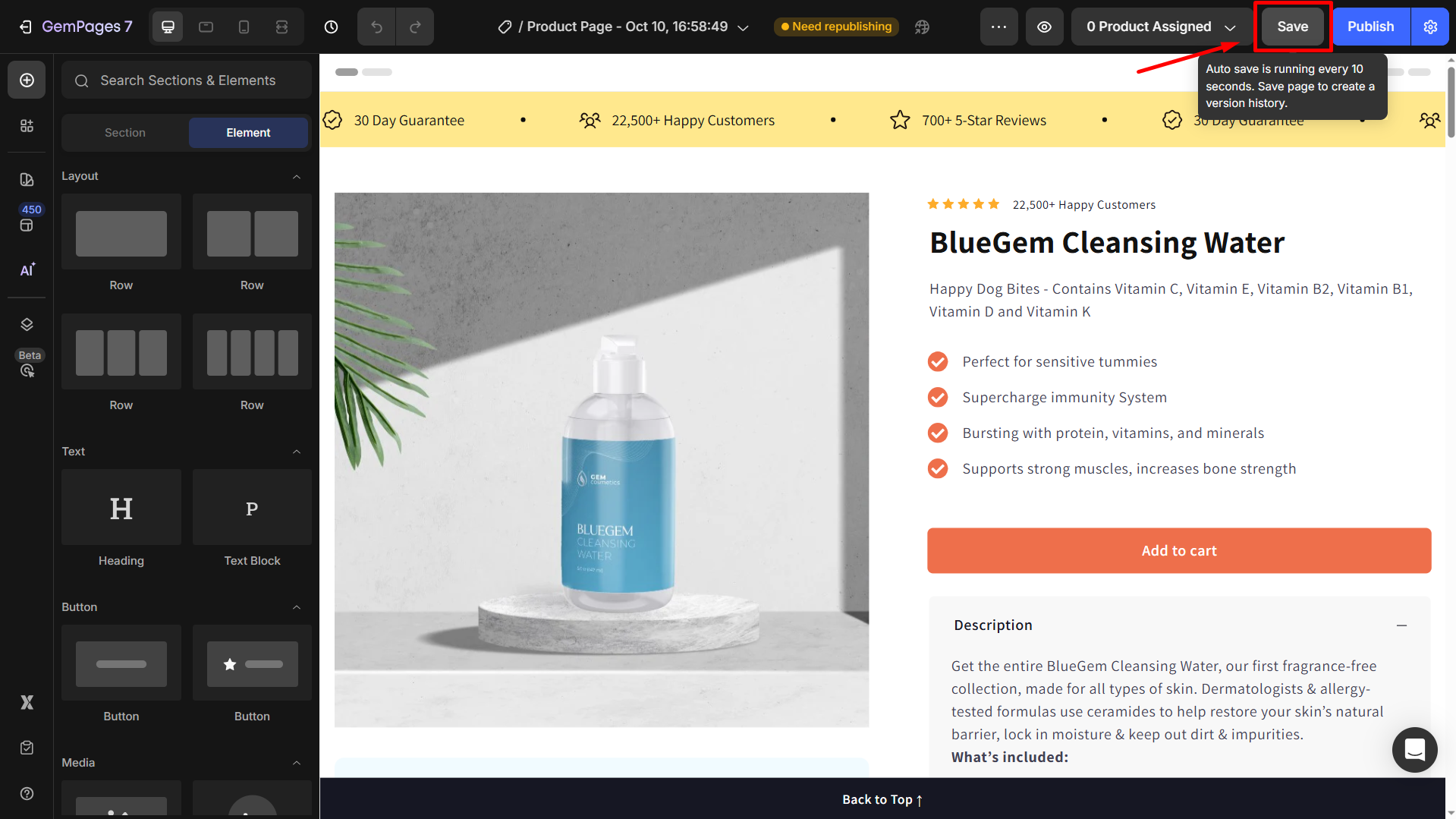
Task: Click the Search Sections & Elements field
Action: (187, 80)
